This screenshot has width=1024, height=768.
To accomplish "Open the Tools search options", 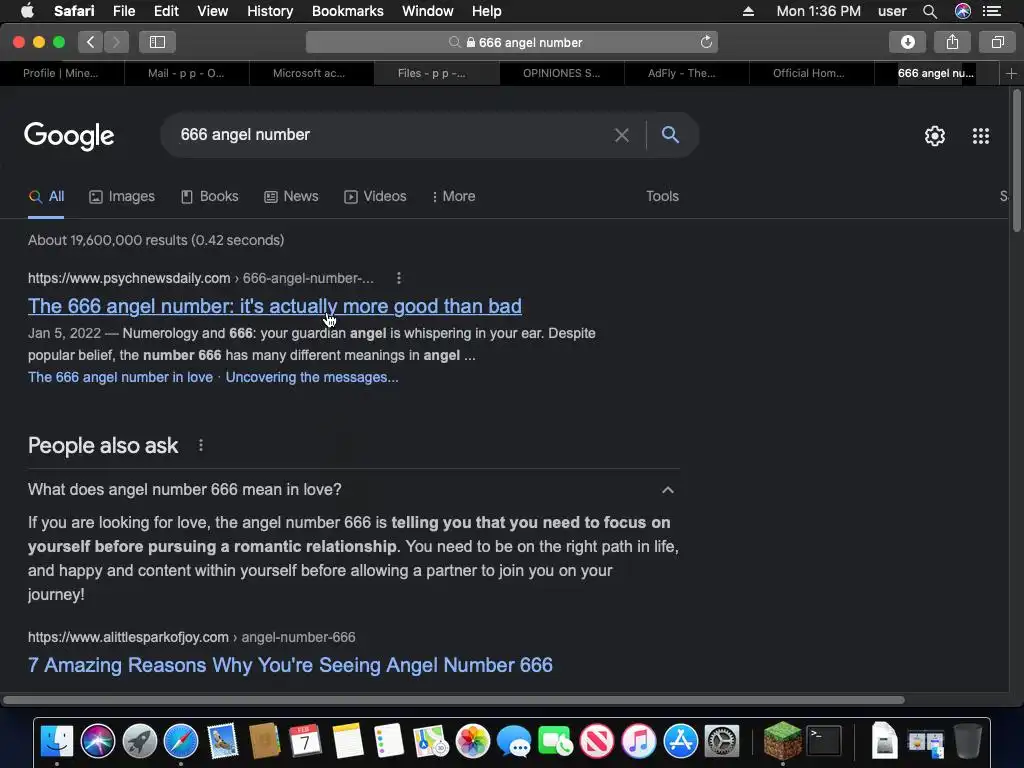I will point(662,197).
